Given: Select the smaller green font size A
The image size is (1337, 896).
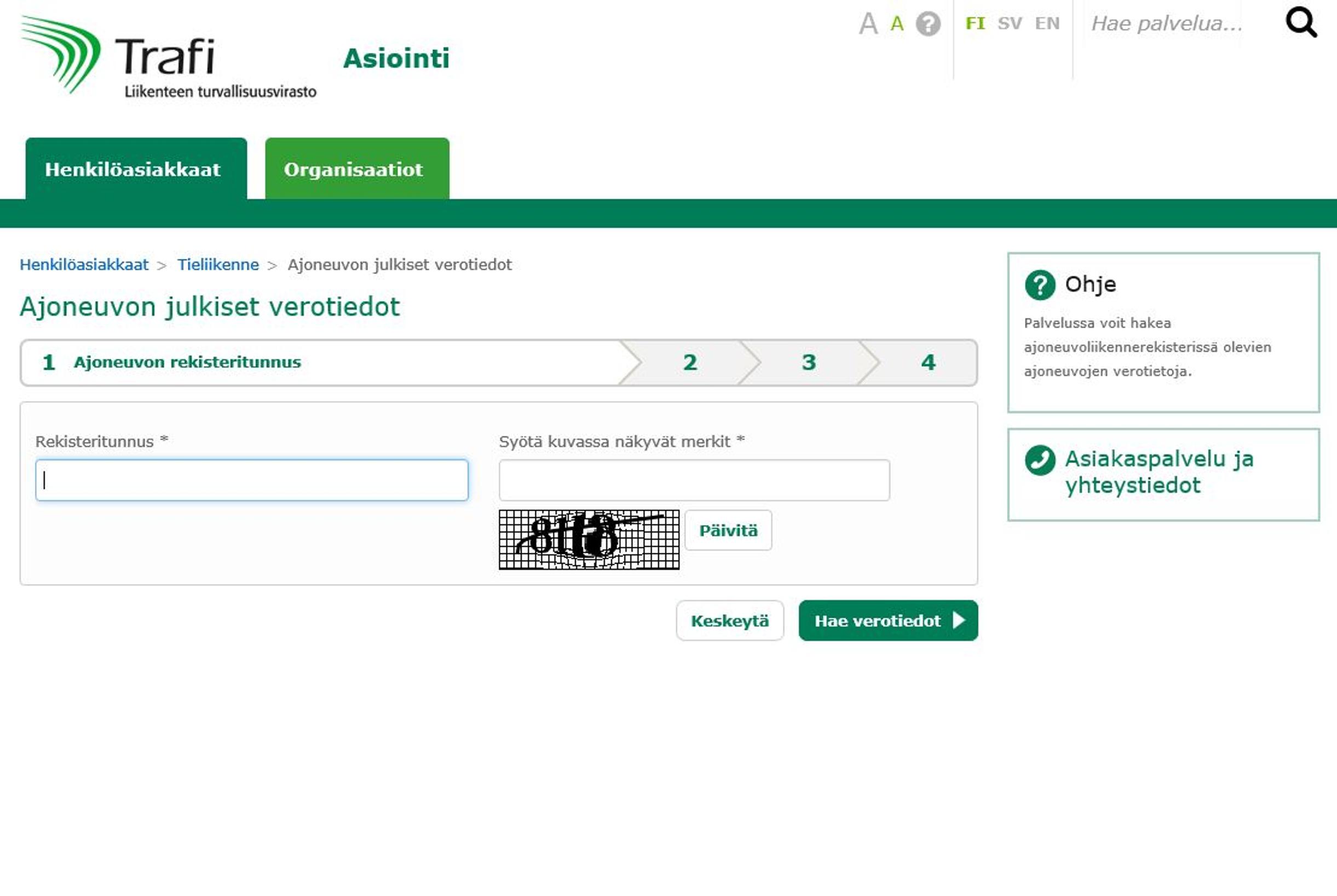Looking at the screenshot, I should (x=897, y=24).
